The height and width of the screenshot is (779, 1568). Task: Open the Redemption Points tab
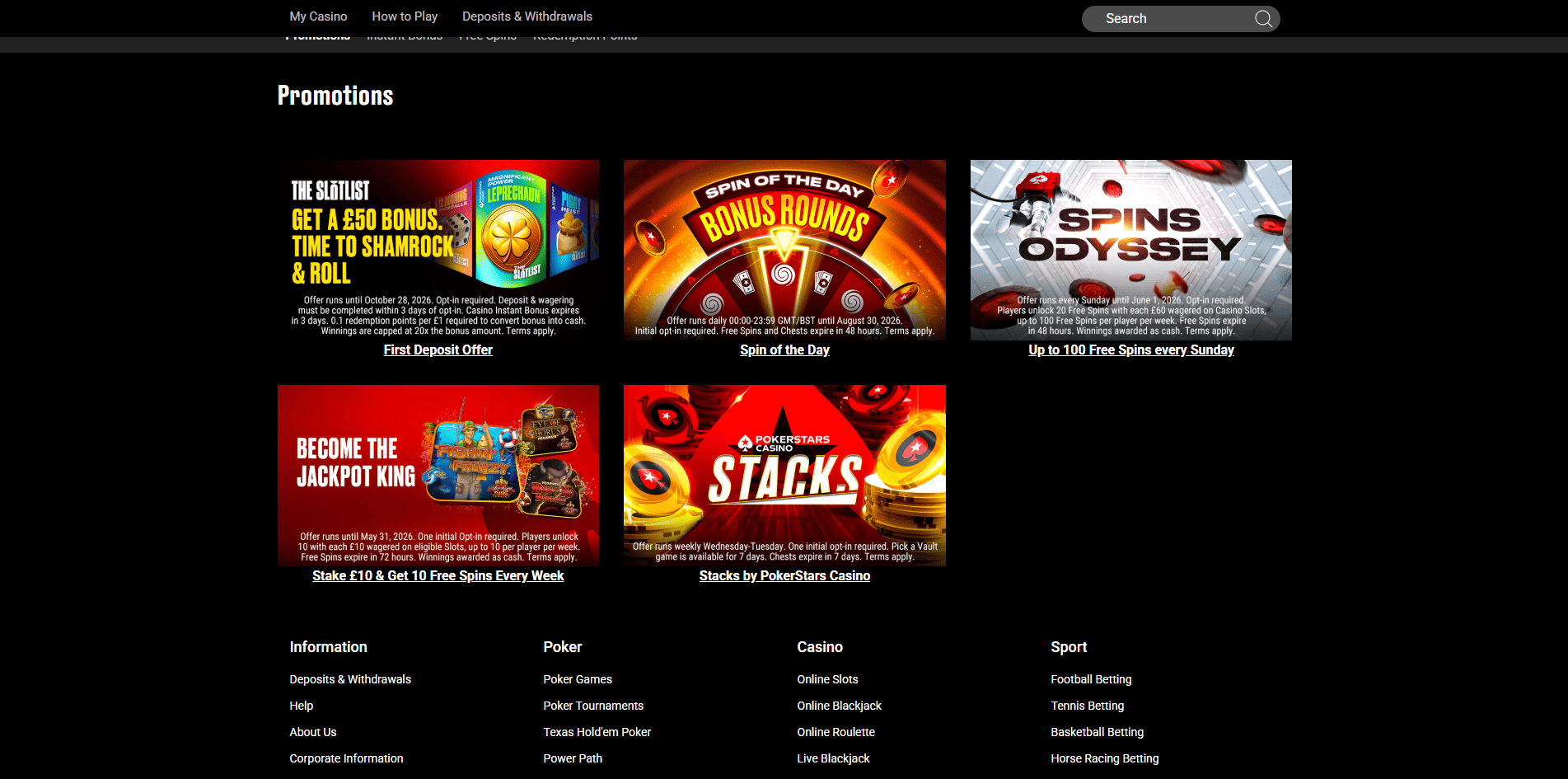(586, 35)
